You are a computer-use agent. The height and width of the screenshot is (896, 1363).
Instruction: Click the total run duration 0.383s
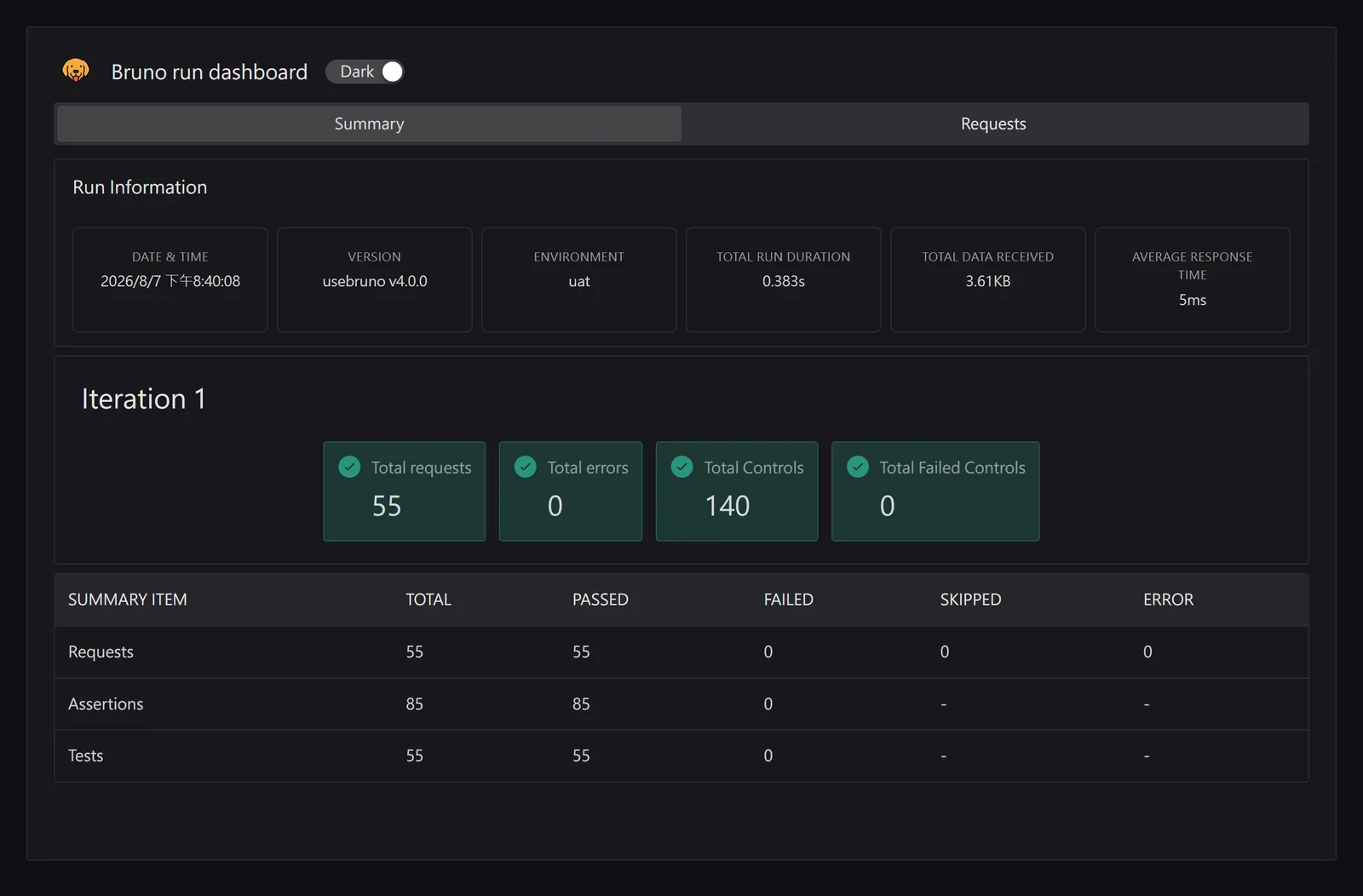click(x=784, y=281)
